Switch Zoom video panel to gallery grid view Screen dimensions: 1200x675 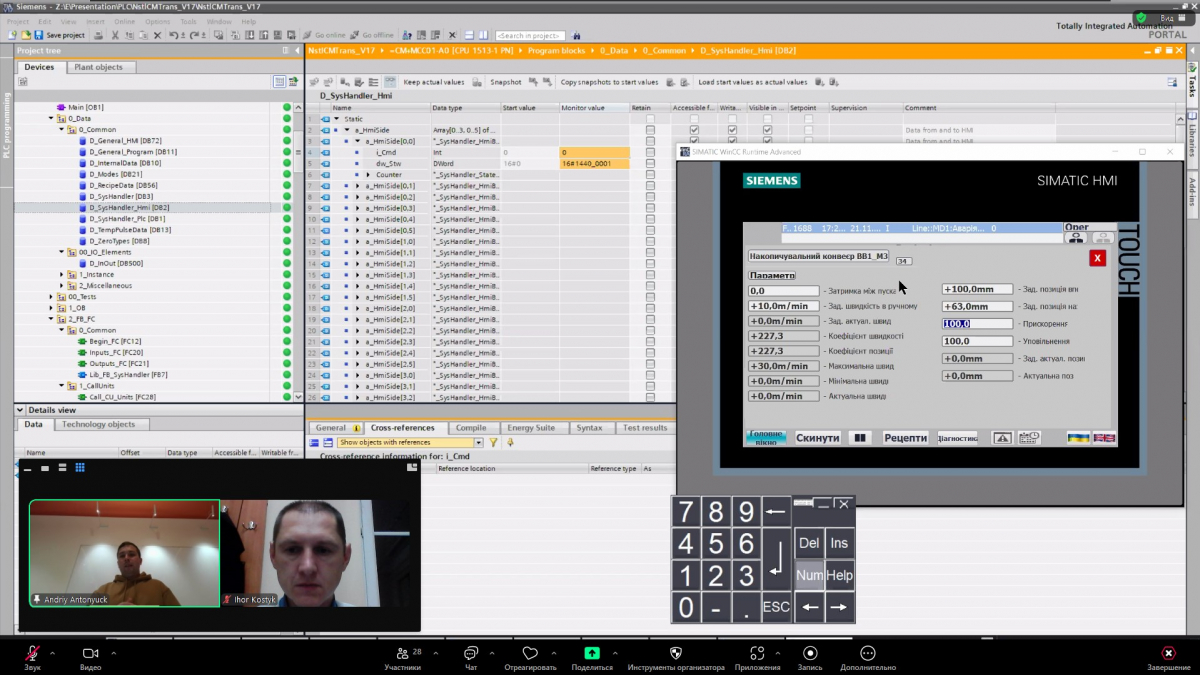pos(80,468)
